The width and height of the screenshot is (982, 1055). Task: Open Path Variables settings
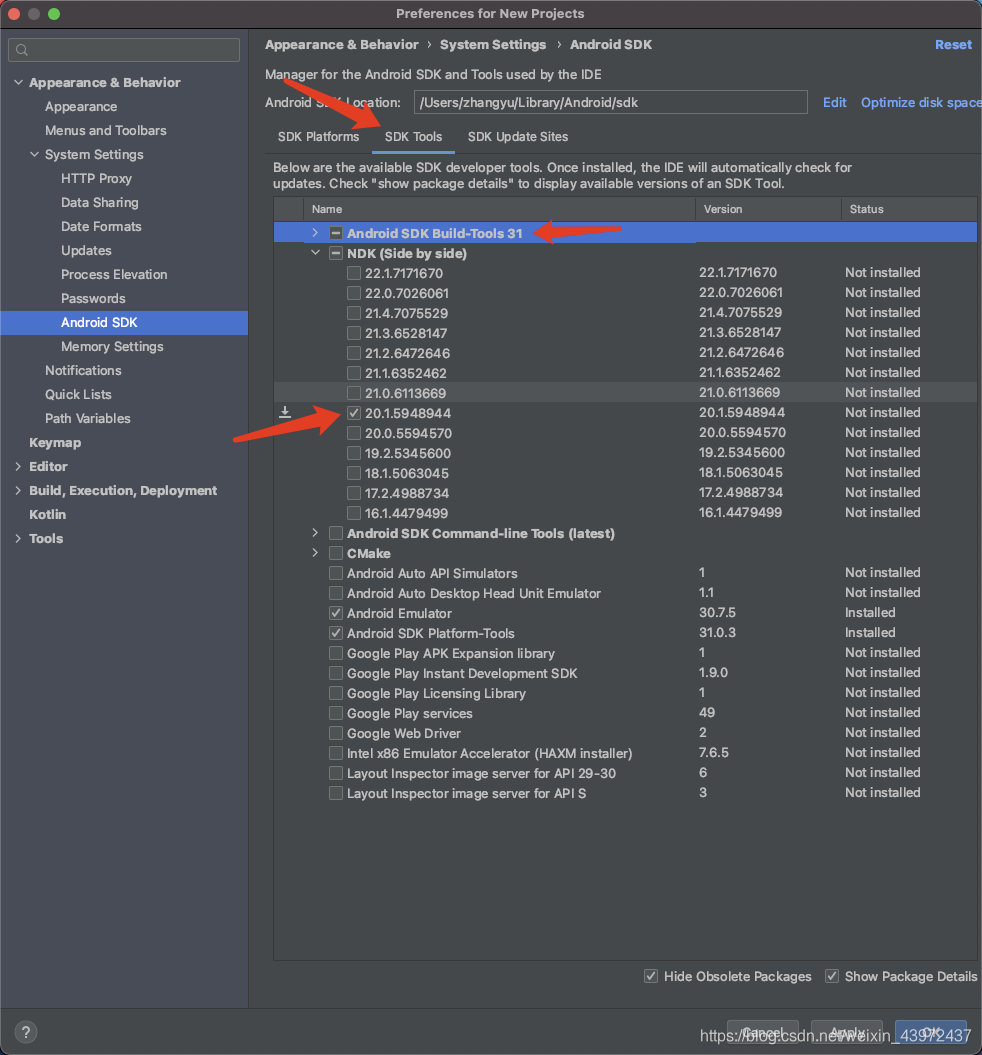87,419
